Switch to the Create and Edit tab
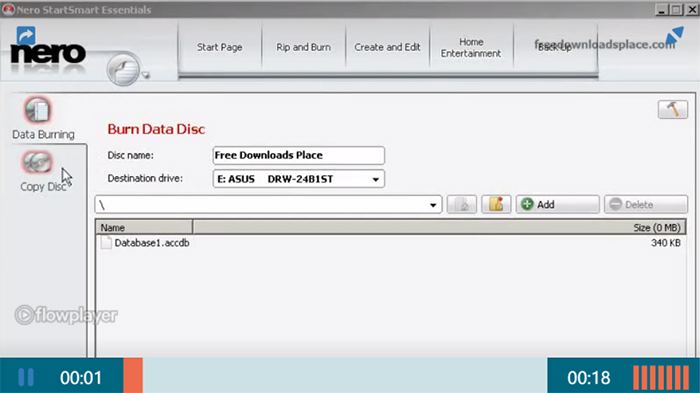The height and width of the screenshot is (393, 700). pos(388,47)
